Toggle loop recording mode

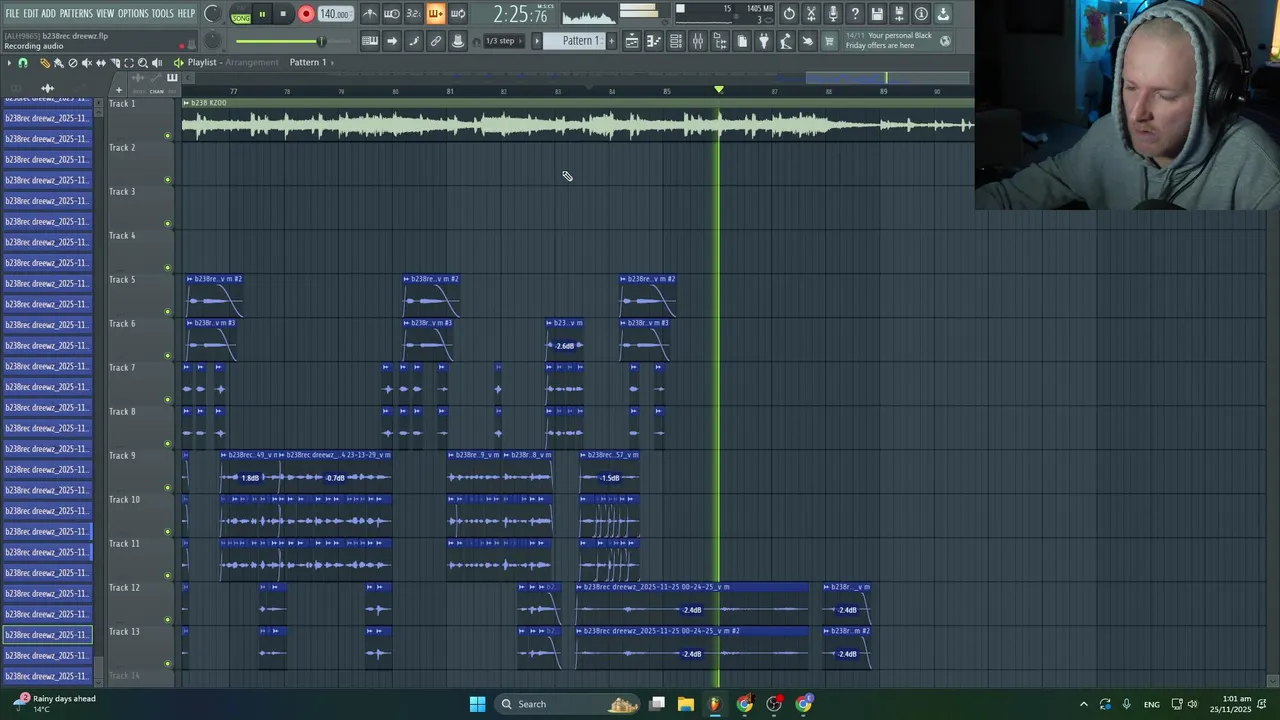pos(458,14)
